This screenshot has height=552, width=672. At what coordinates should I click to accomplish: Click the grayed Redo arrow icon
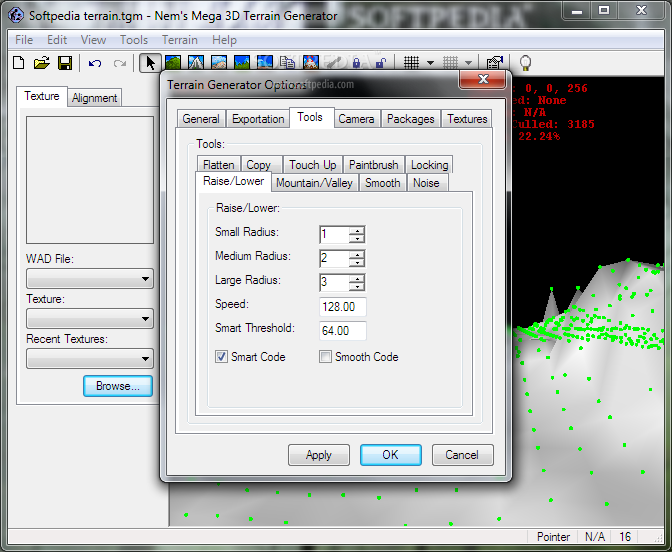click(120, 63)
